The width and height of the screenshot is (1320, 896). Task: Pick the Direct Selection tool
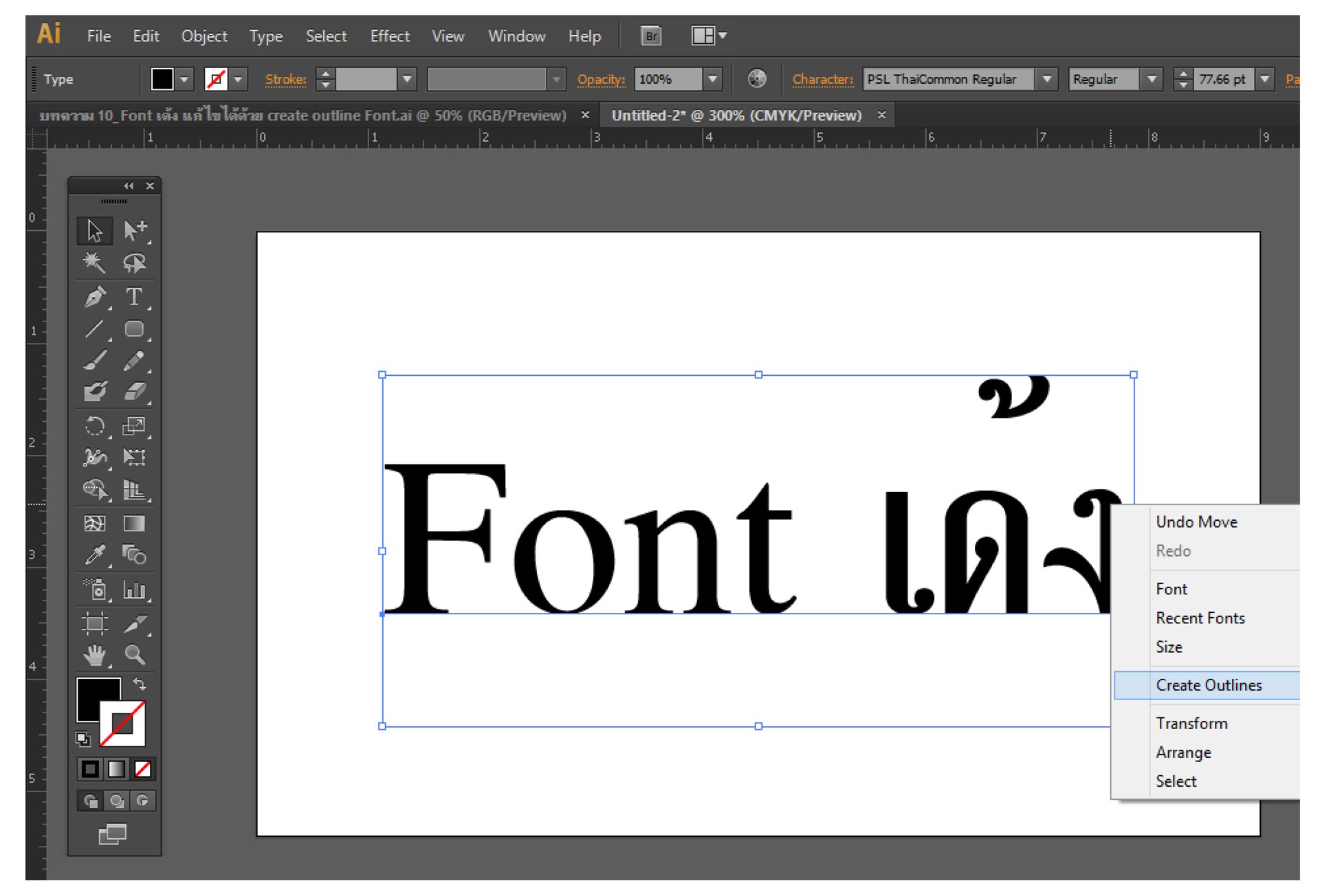click(133, 230)
